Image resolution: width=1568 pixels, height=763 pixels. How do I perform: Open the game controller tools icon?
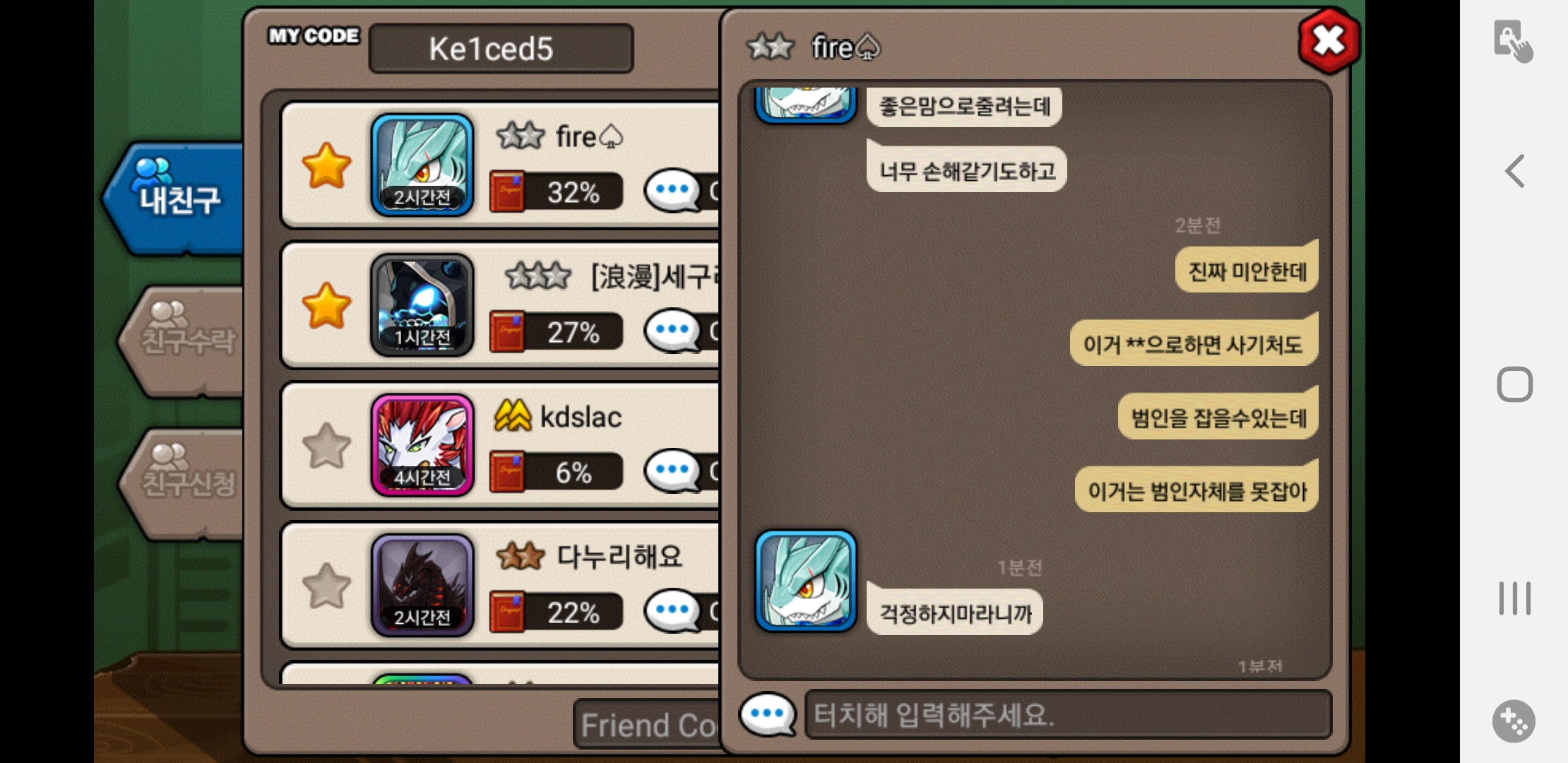[x=1514, y=721]
